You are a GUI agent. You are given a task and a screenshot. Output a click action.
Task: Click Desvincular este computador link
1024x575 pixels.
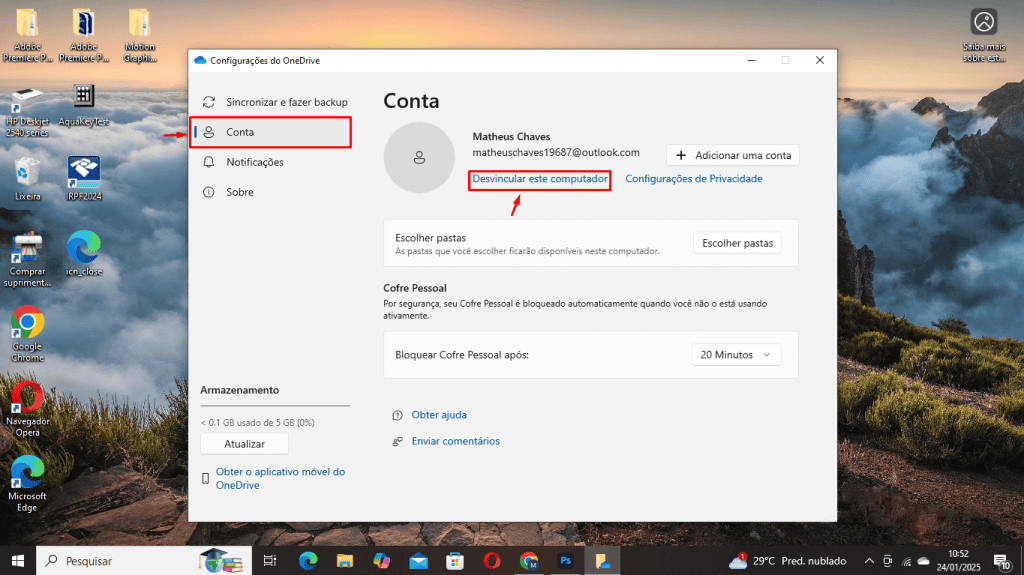coord(539,178)
